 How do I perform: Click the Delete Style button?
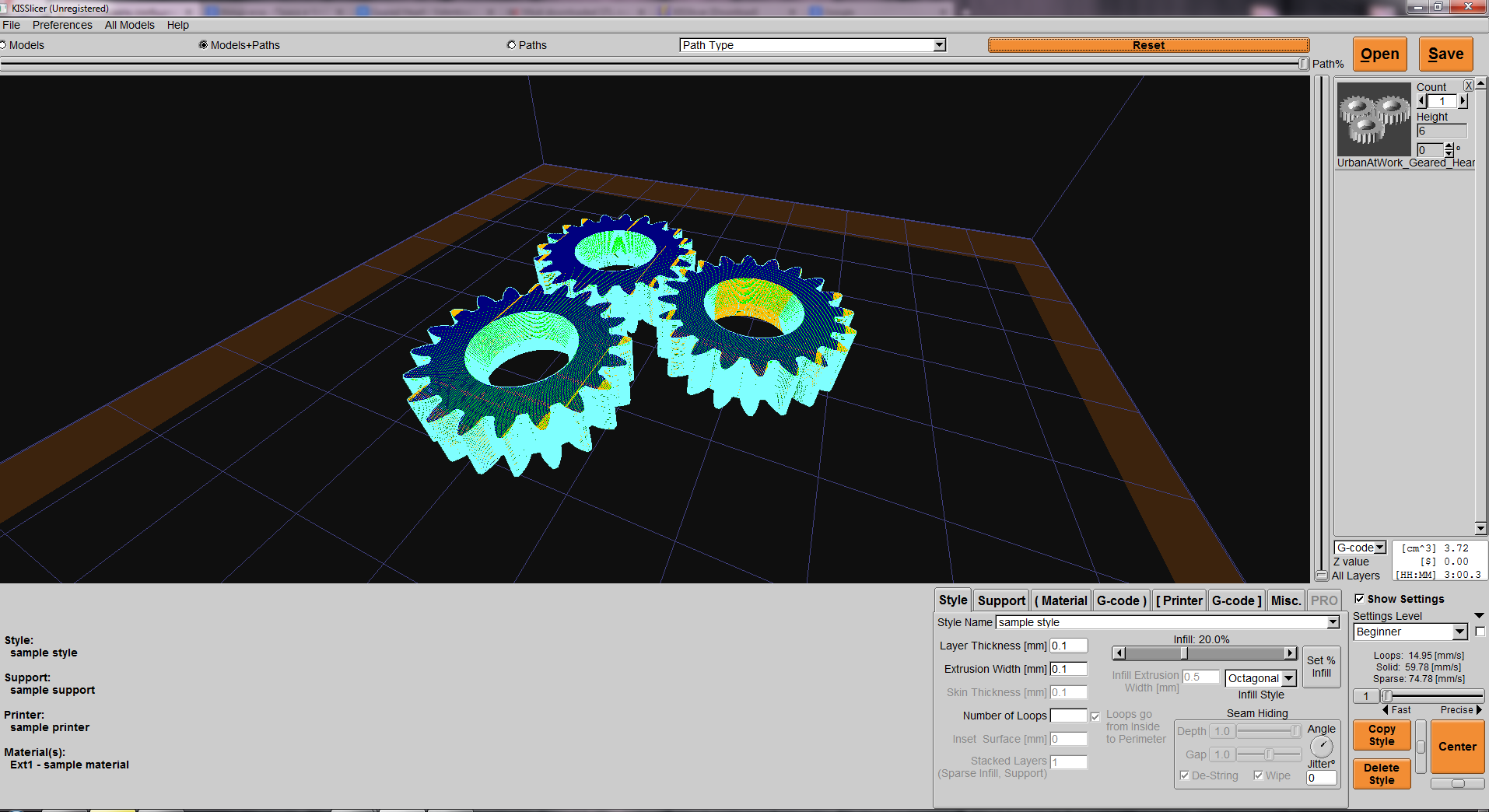click(x=1382, y=774)
